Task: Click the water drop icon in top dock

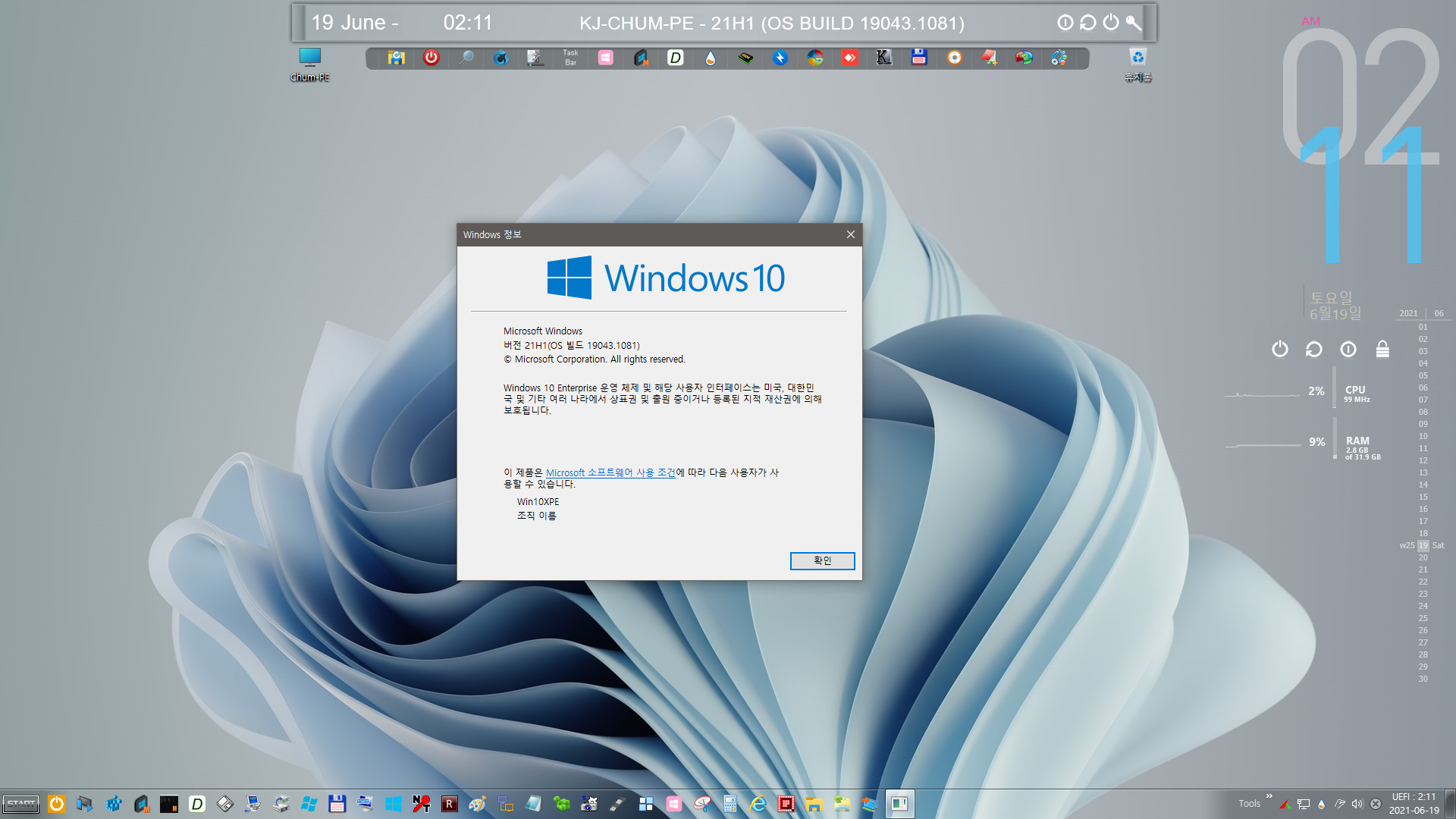Action: (x=710, y=58)
